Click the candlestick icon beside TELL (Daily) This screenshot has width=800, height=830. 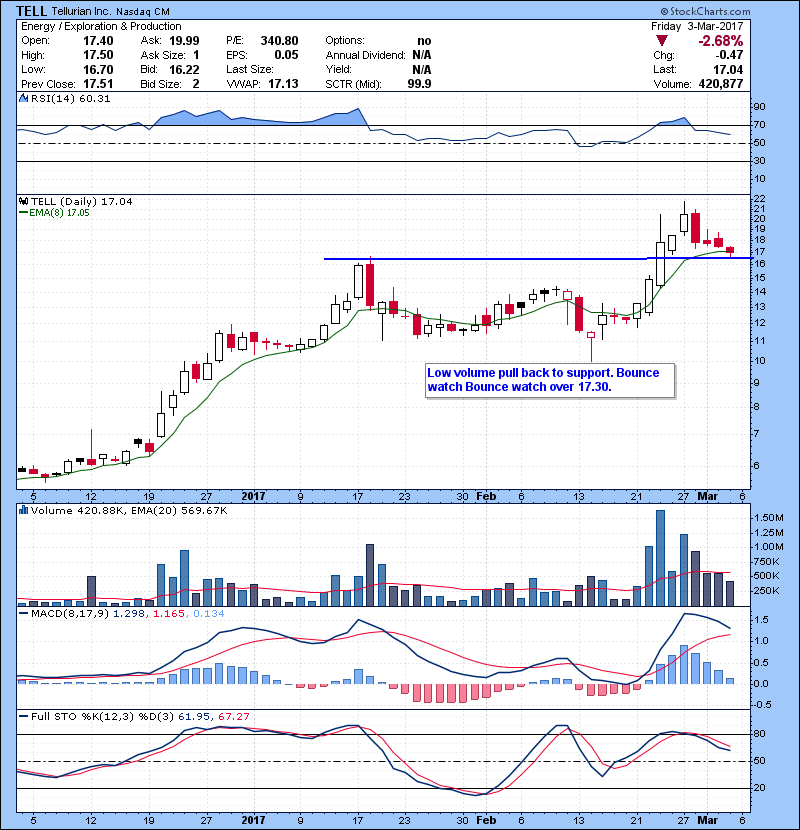click(23, 202)
